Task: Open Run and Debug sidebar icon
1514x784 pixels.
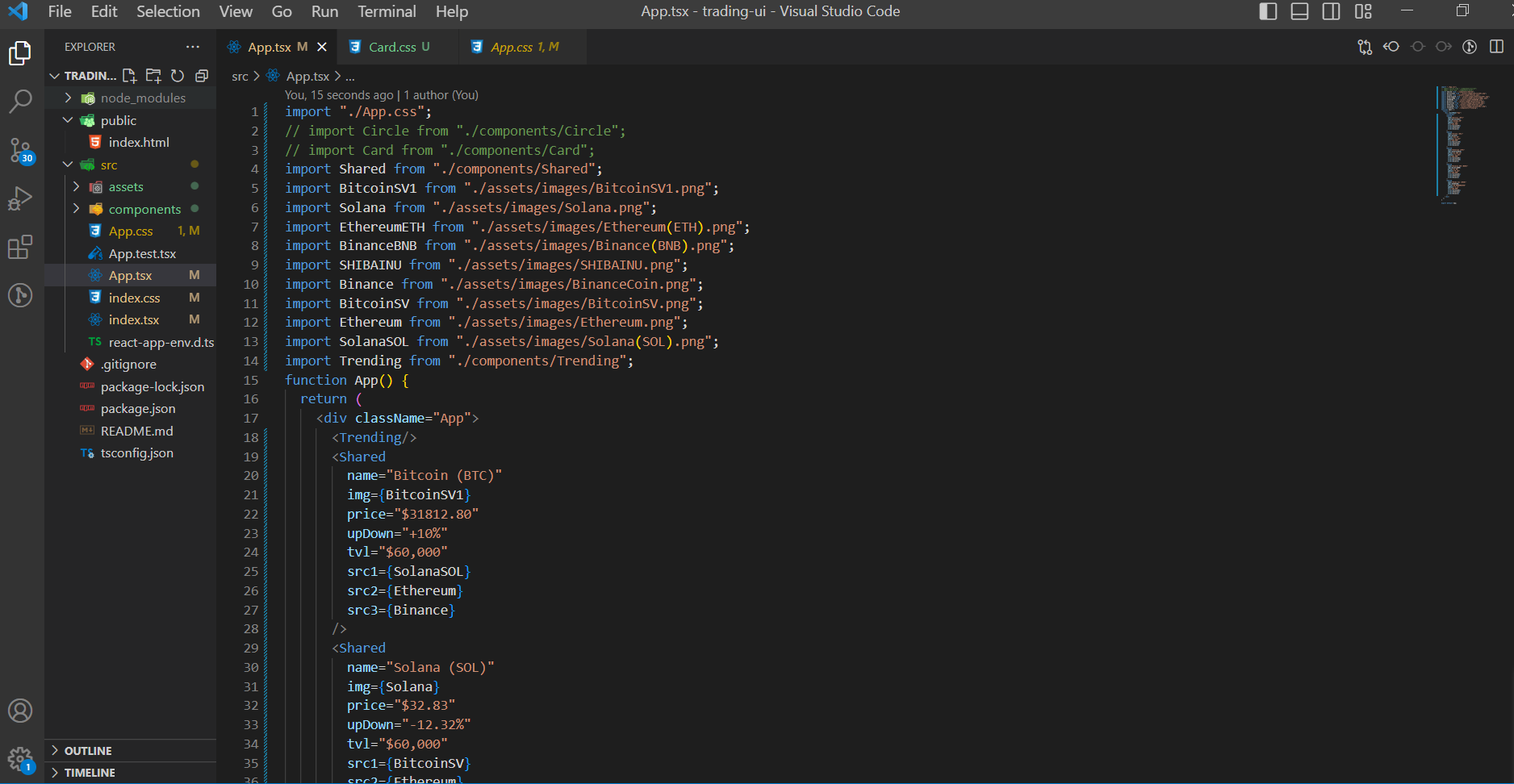Action: point(20,198)
